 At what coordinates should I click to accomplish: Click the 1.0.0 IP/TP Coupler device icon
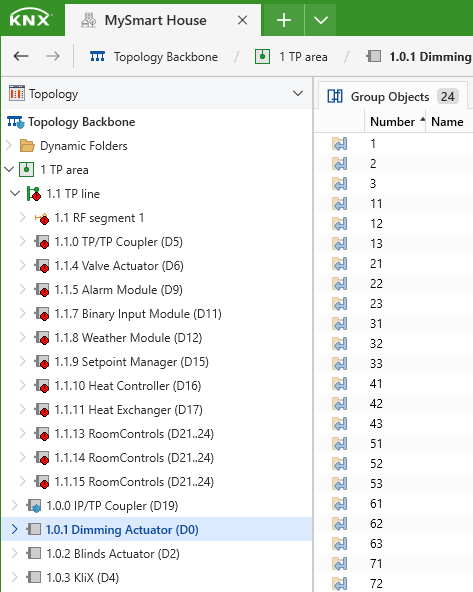pos(34,506)
